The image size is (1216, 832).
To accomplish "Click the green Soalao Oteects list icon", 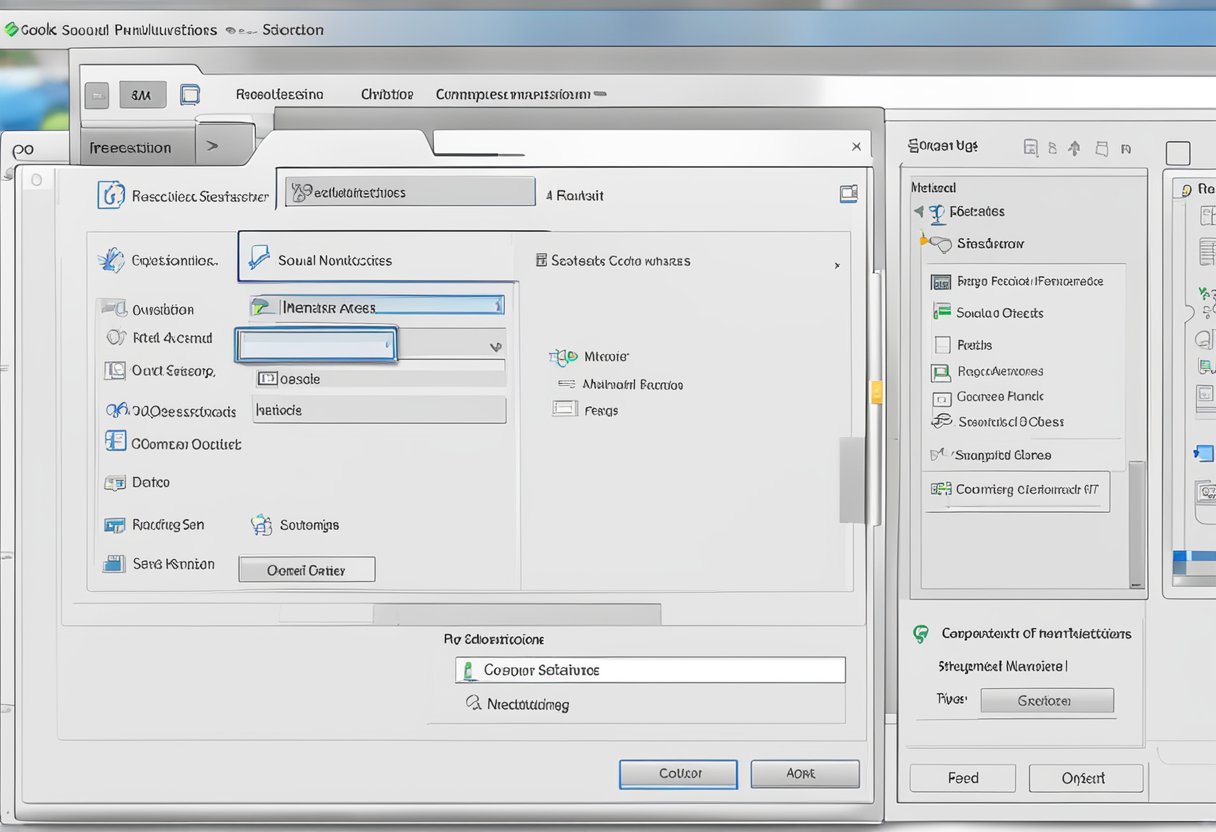I will point(941,312).
